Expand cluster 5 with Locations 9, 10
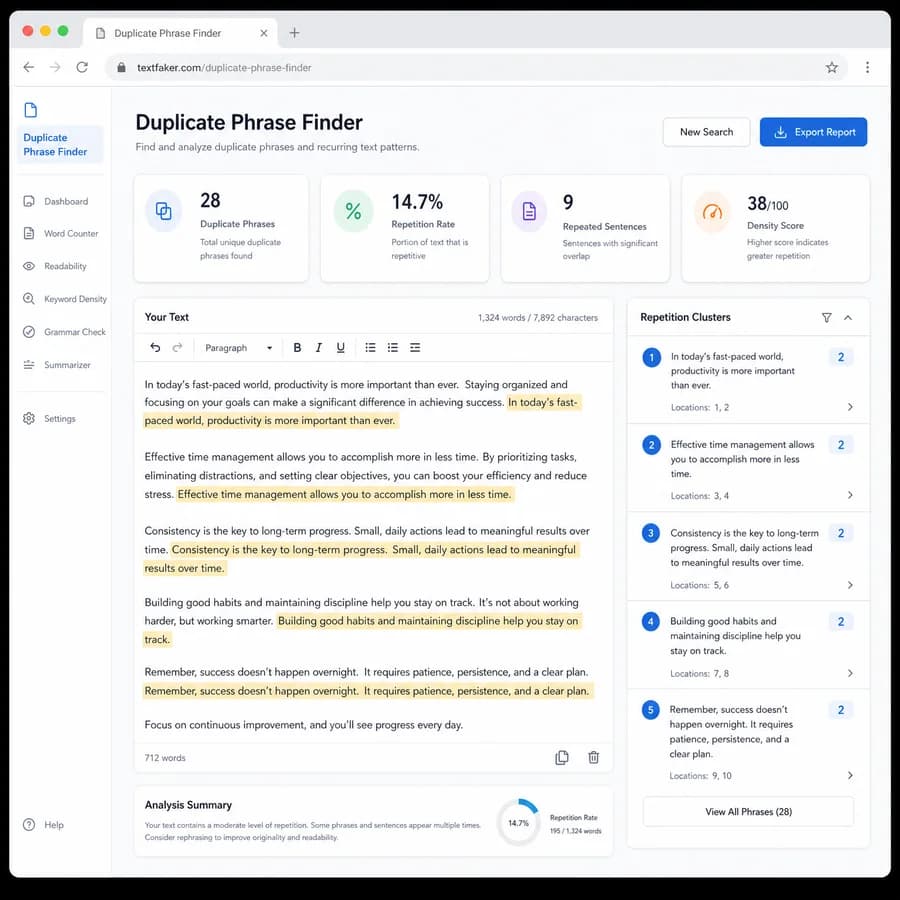The width and height of the screenshot is (900, 900). 850,775
